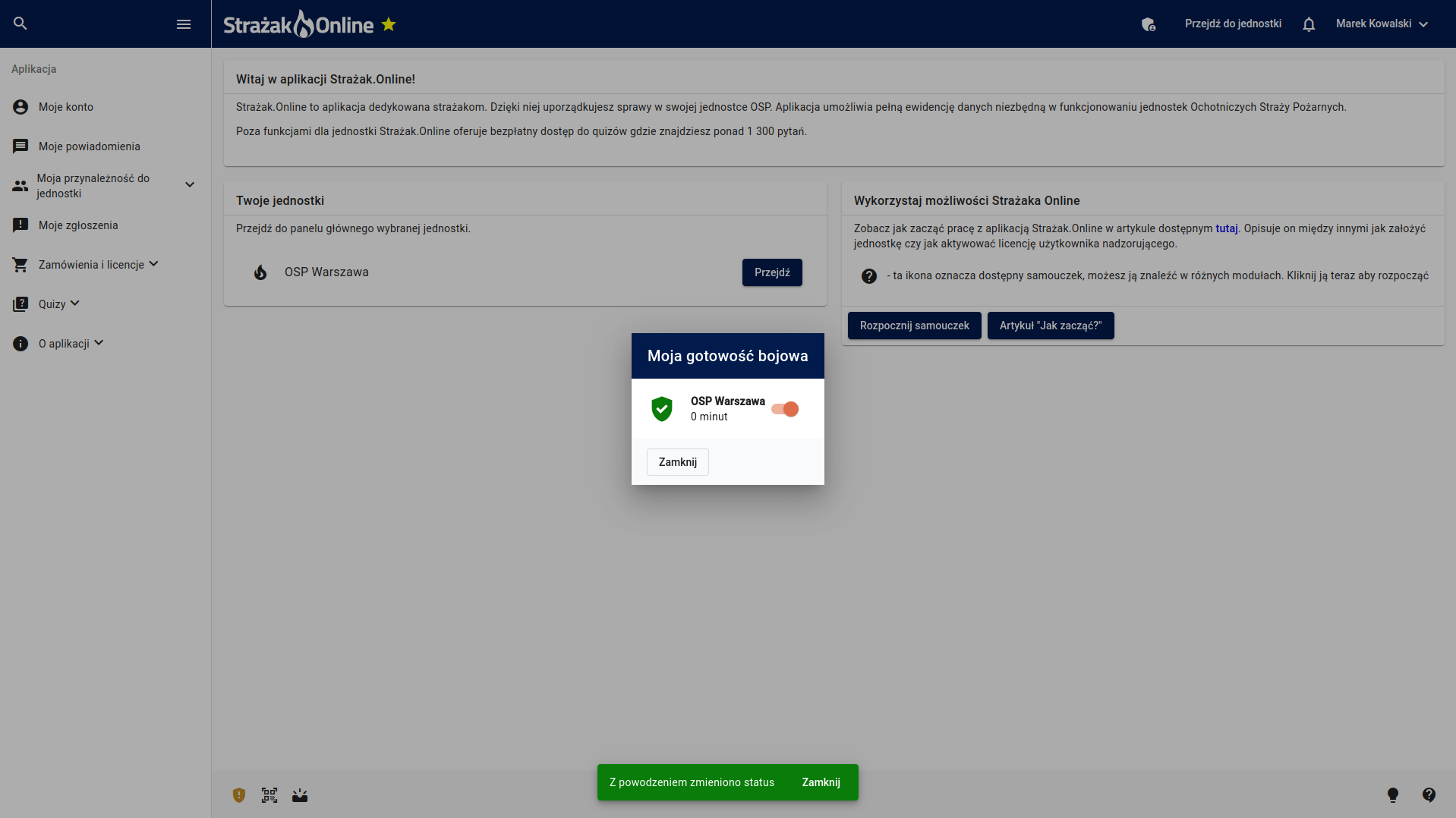Screen dimensions: 1456x818
Task: Click the "Witaj w aplikacji Strażak.Online!" heading
Action: click(326, 79)
